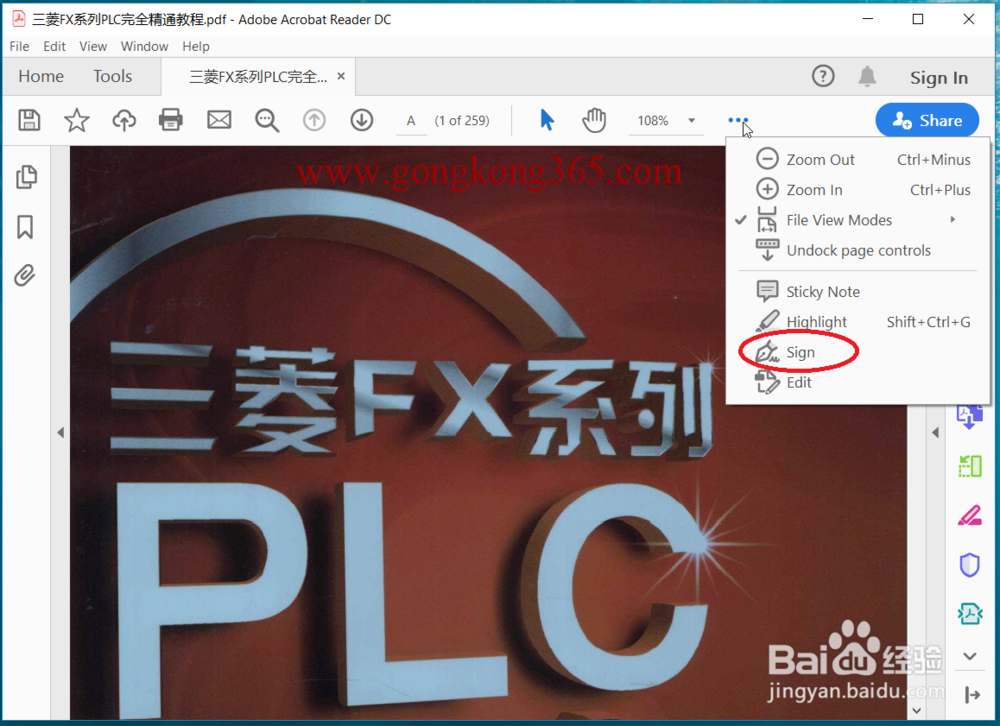The width and height of the screenshot is (1000, 726).
Task: Open the Organize Pages green tool icon
Action: pyautogui.click(x=969, y=466)
